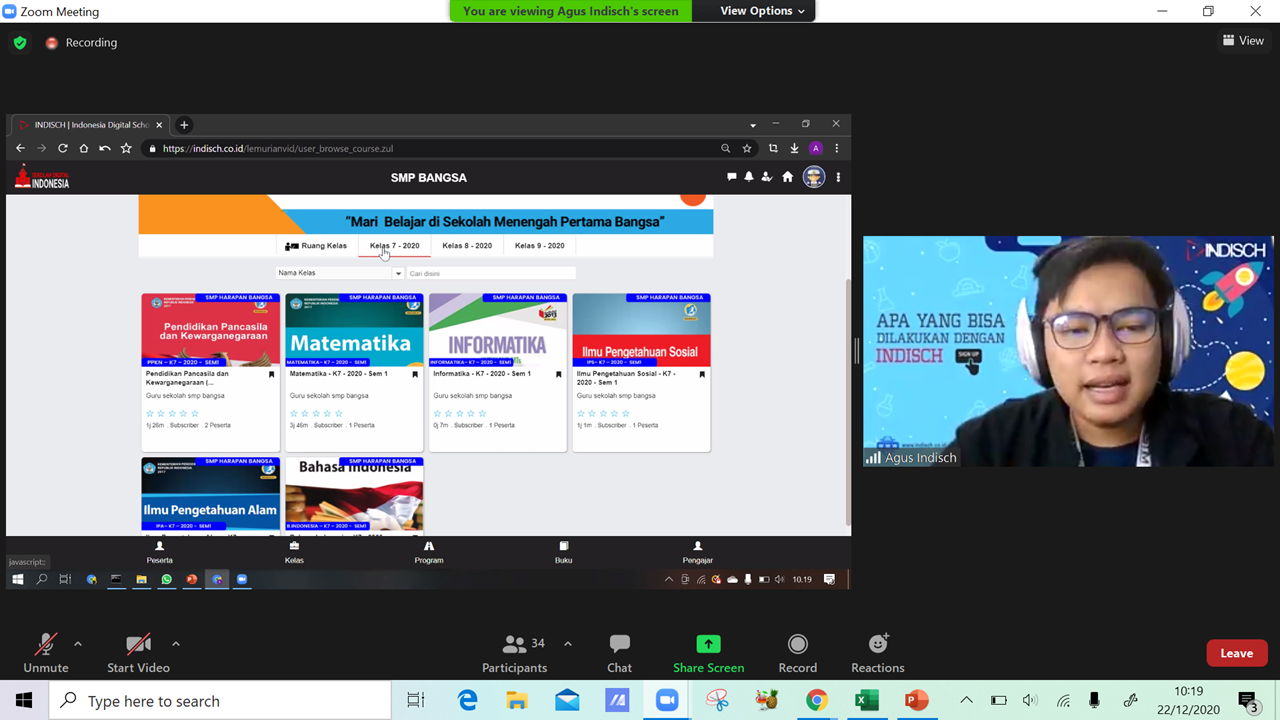Image resolution: width=1280 pixels, height=720 pixels.
Task: Turn on camera with Start Video
Action: [x=138, y=654]
